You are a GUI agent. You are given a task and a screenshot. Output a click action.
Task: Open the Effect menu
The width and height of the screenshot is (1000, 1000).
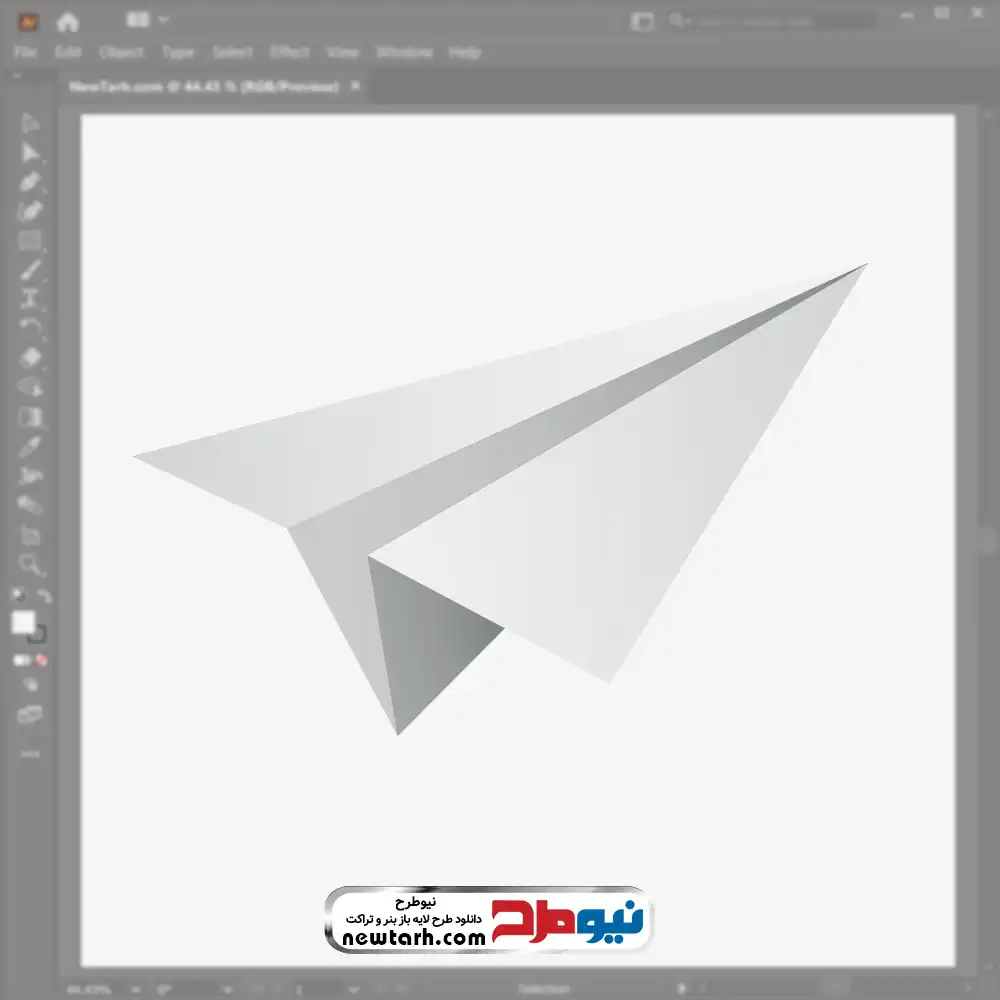point(290,52)
